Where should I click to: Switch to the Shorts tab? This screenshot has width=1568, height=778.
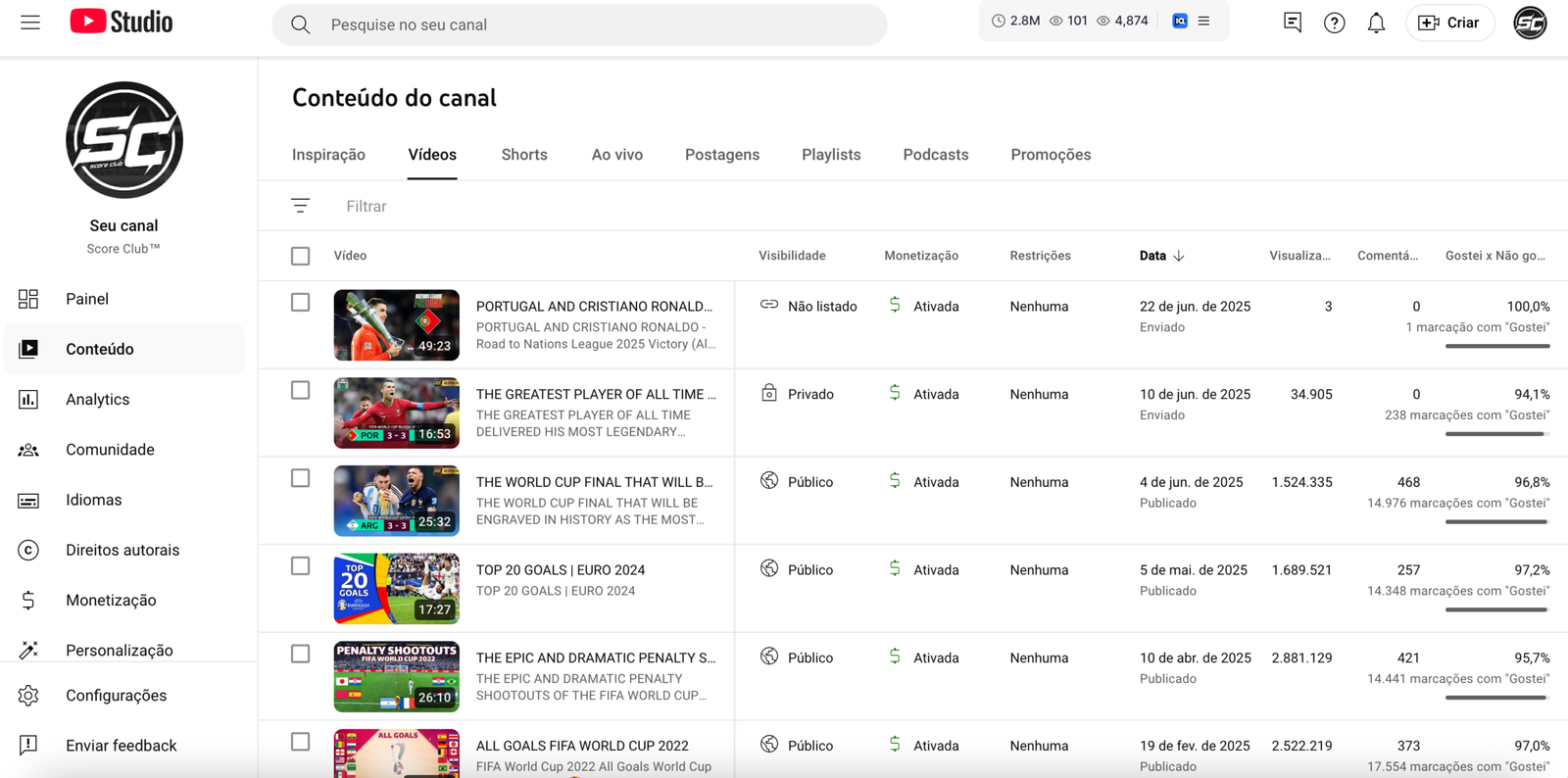coord(524,155)
